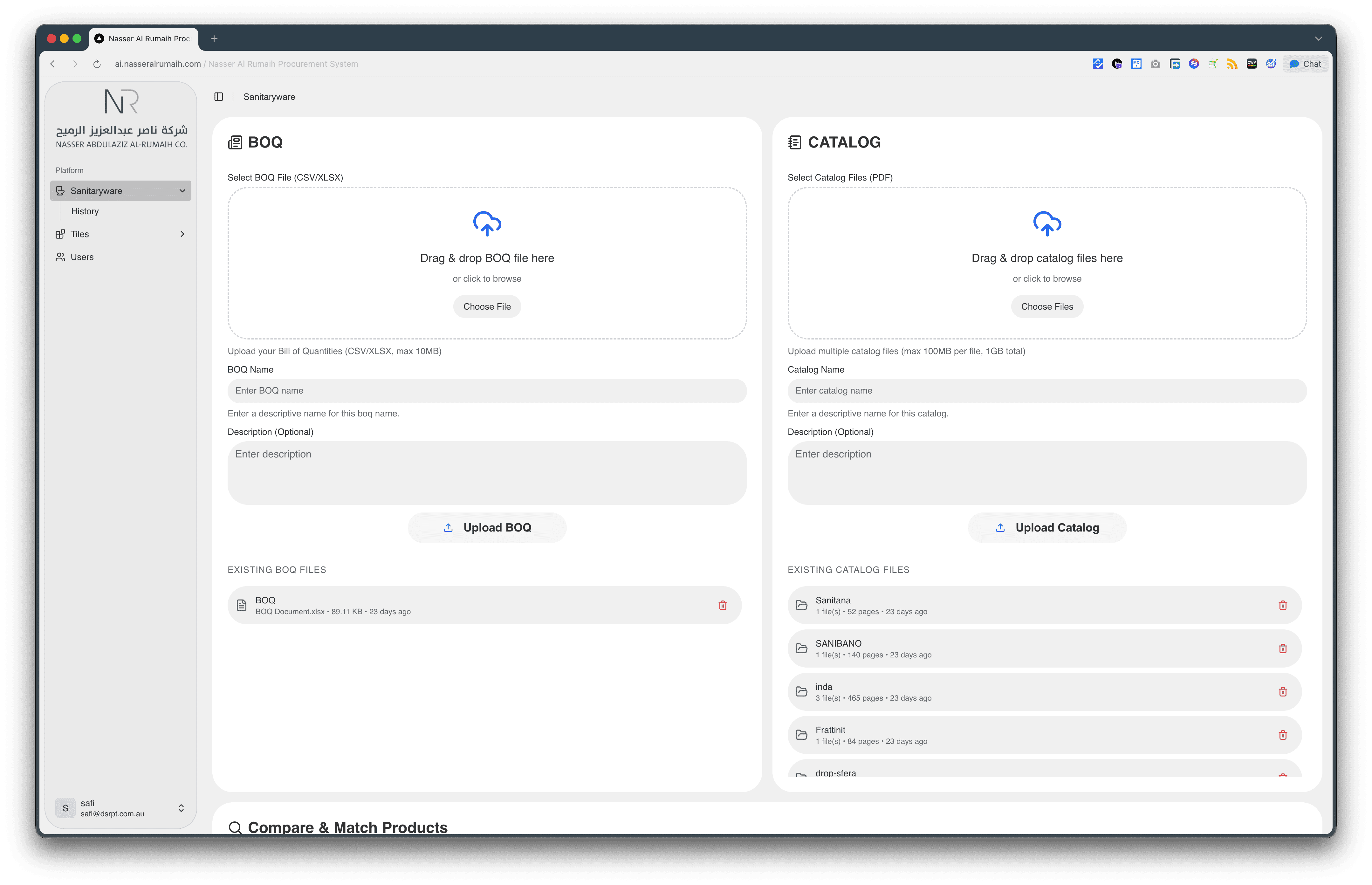Click the Catalog panel header icon
Screen dimensions: 1372x885
point(795,142)
